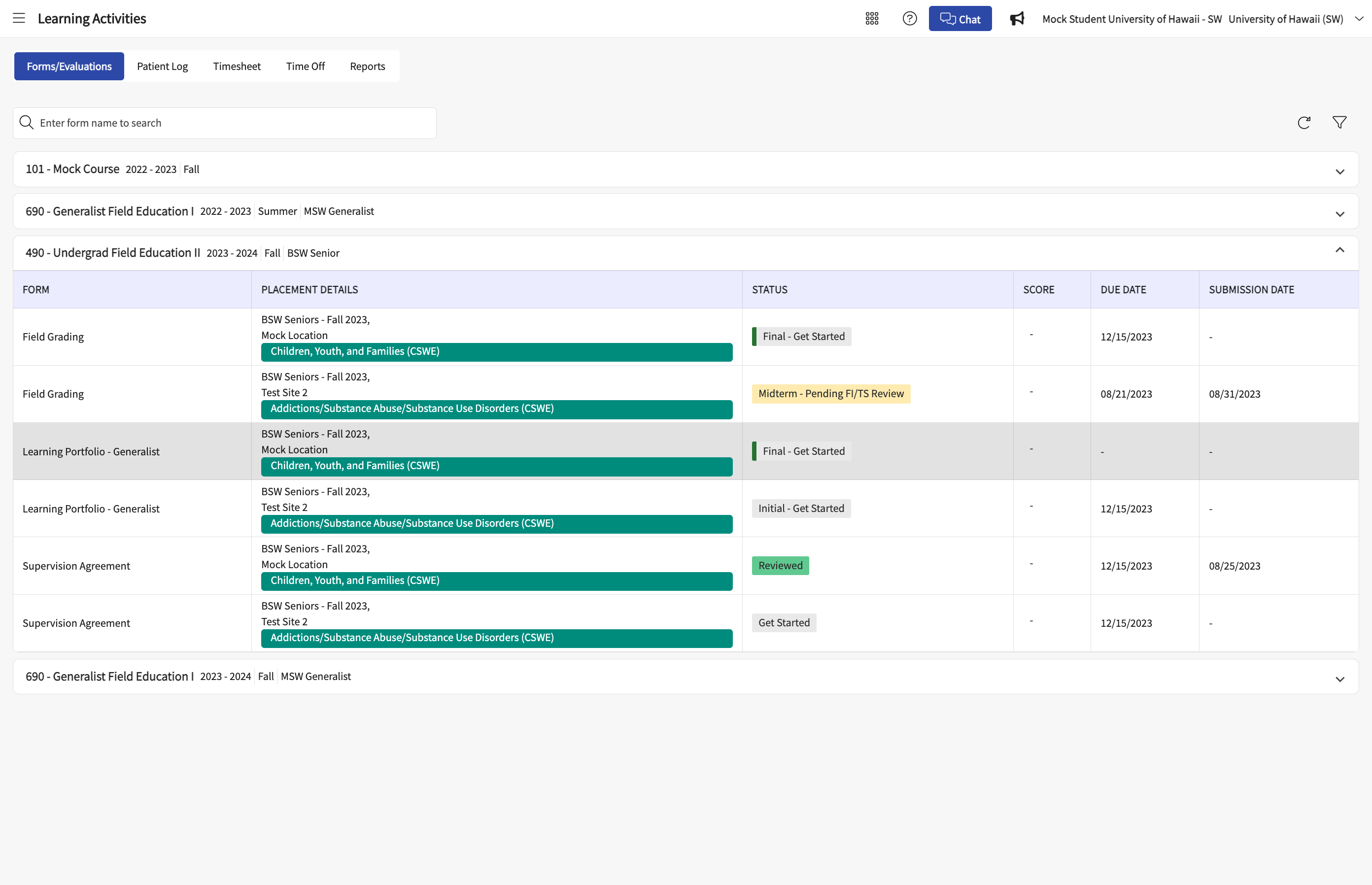Open the user account dropdown arrow
The image size is (1372, 885).
(x=1359, y=19)
